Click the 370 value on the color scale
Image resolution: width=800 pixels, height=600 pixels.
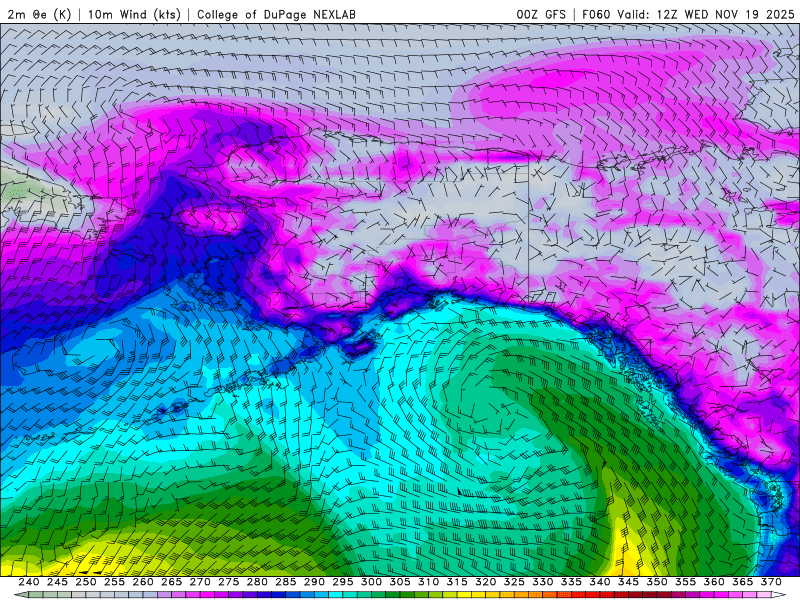[x=771, y=582]
